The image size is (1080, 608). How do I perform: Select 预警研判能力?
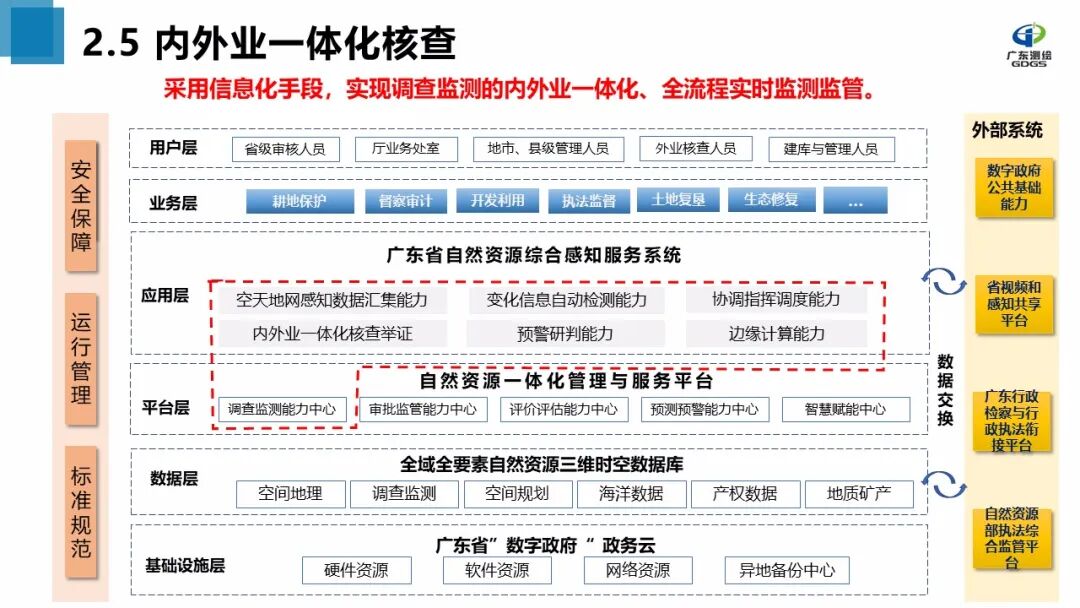[x=565, y=334]
